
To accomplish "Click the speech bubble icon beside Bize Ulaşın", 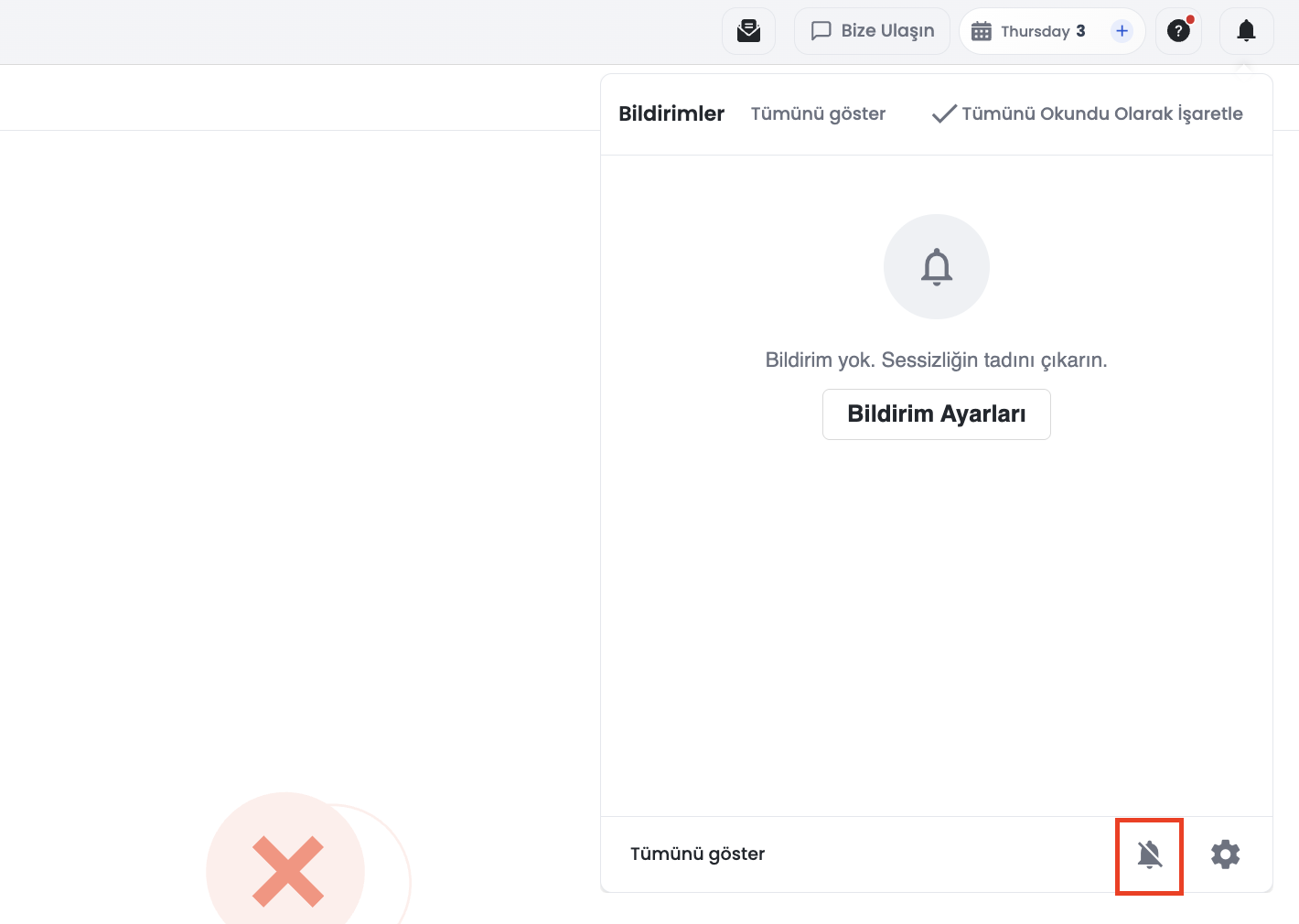I will (821, 31).
